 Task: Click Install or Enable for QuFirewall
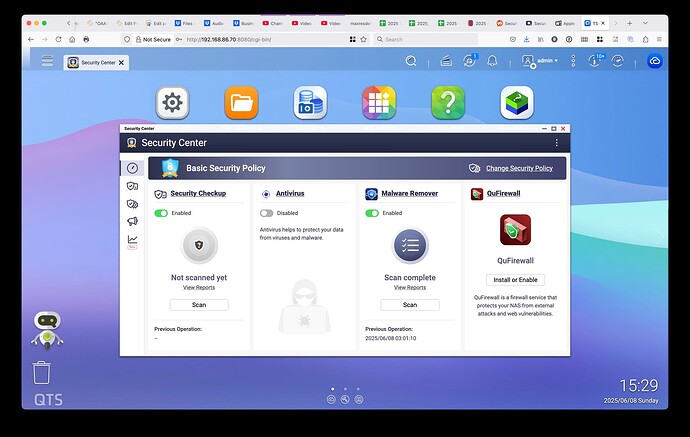[x=516, y=279]
